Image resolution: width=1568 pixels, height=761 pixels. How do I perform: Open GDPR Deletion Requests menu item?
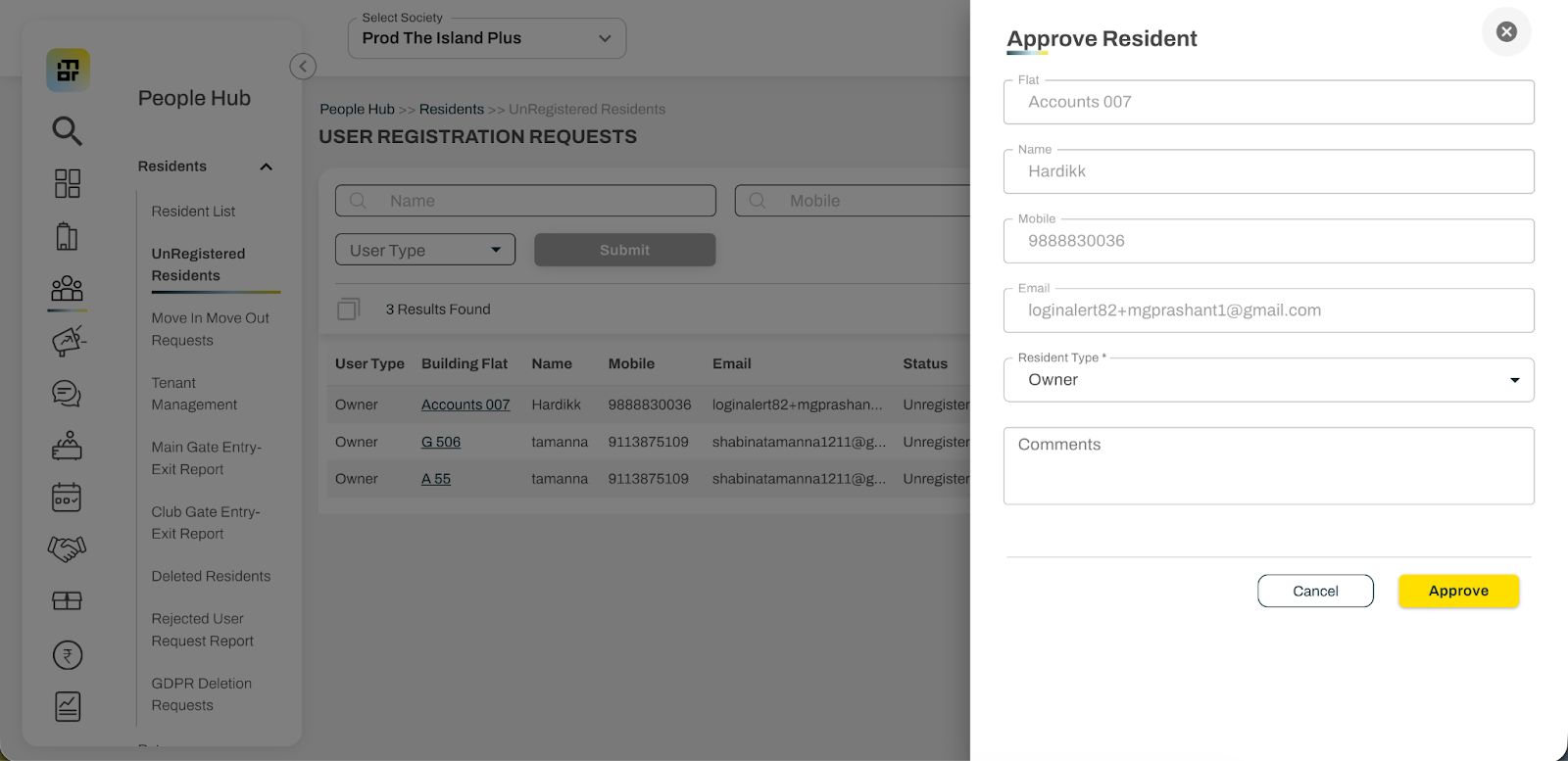pyautogui.click(x=201, y=694)
